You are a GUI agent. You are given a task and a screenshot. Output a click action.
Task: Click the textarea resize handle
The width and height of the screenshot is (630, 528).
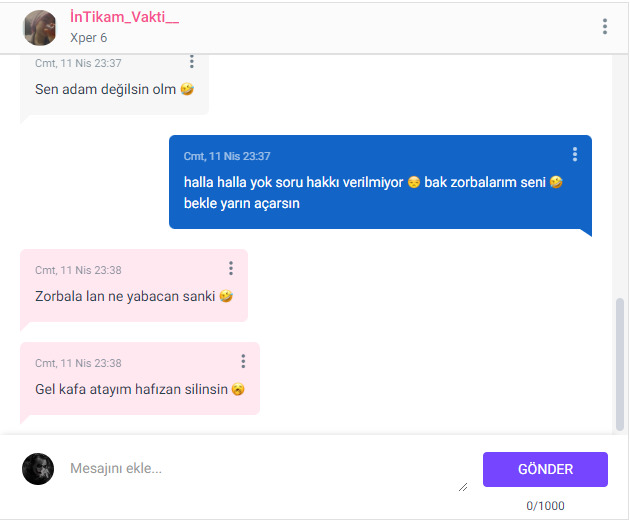pyautogui.click(x=463, y=487)
